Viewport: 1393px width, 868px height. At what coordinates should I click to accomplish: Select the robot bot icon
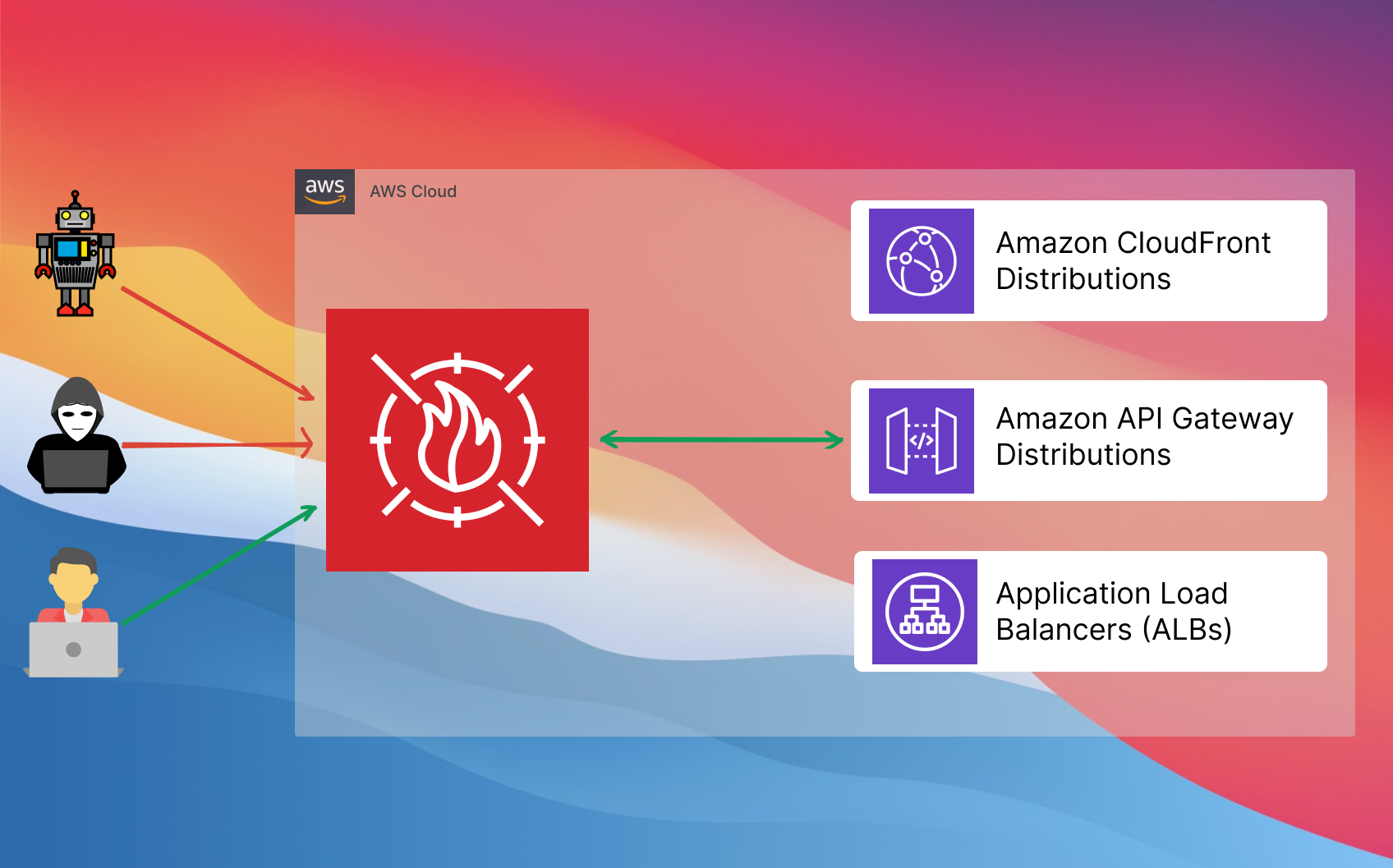point(75,254)
